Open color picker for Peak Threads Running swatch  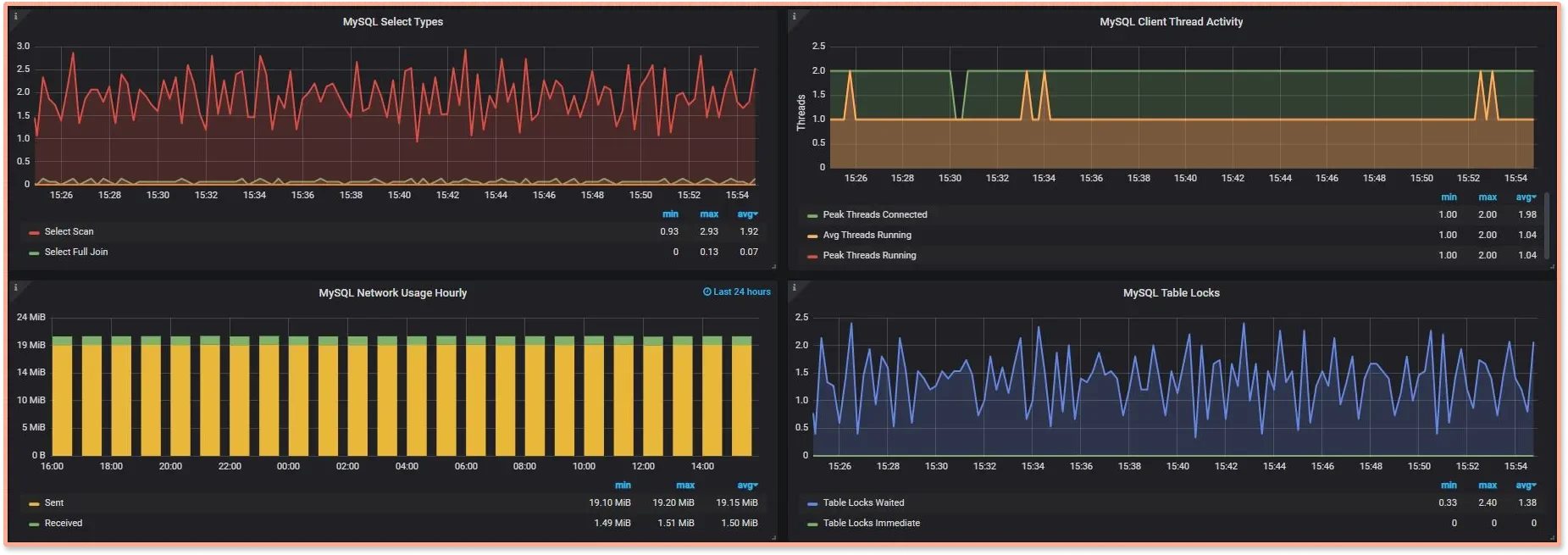coord(812,256)
